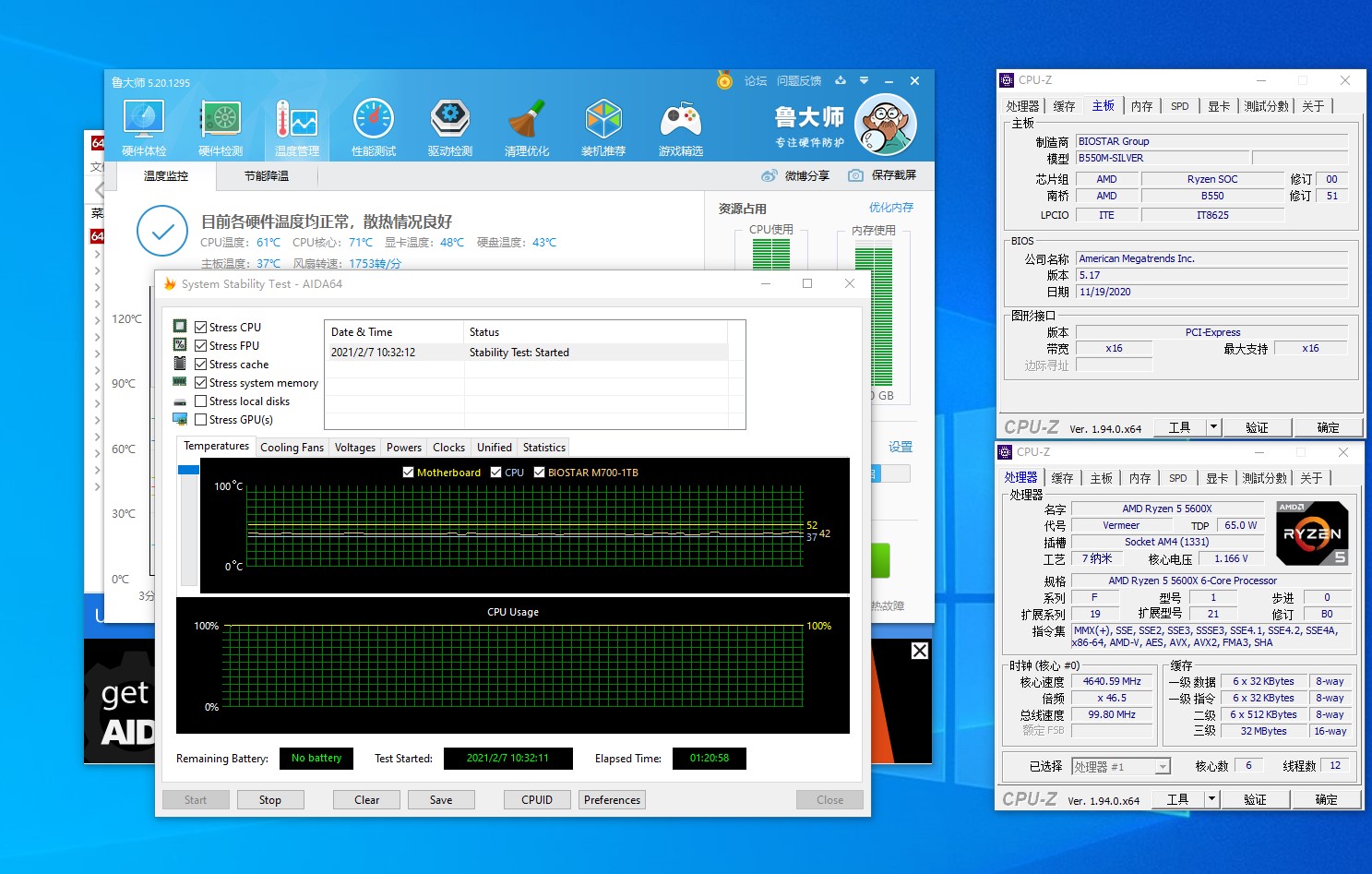Click 验证 button in upper CPU-Z
This screenshot has width=1372, height=874.
(1257, 427)
